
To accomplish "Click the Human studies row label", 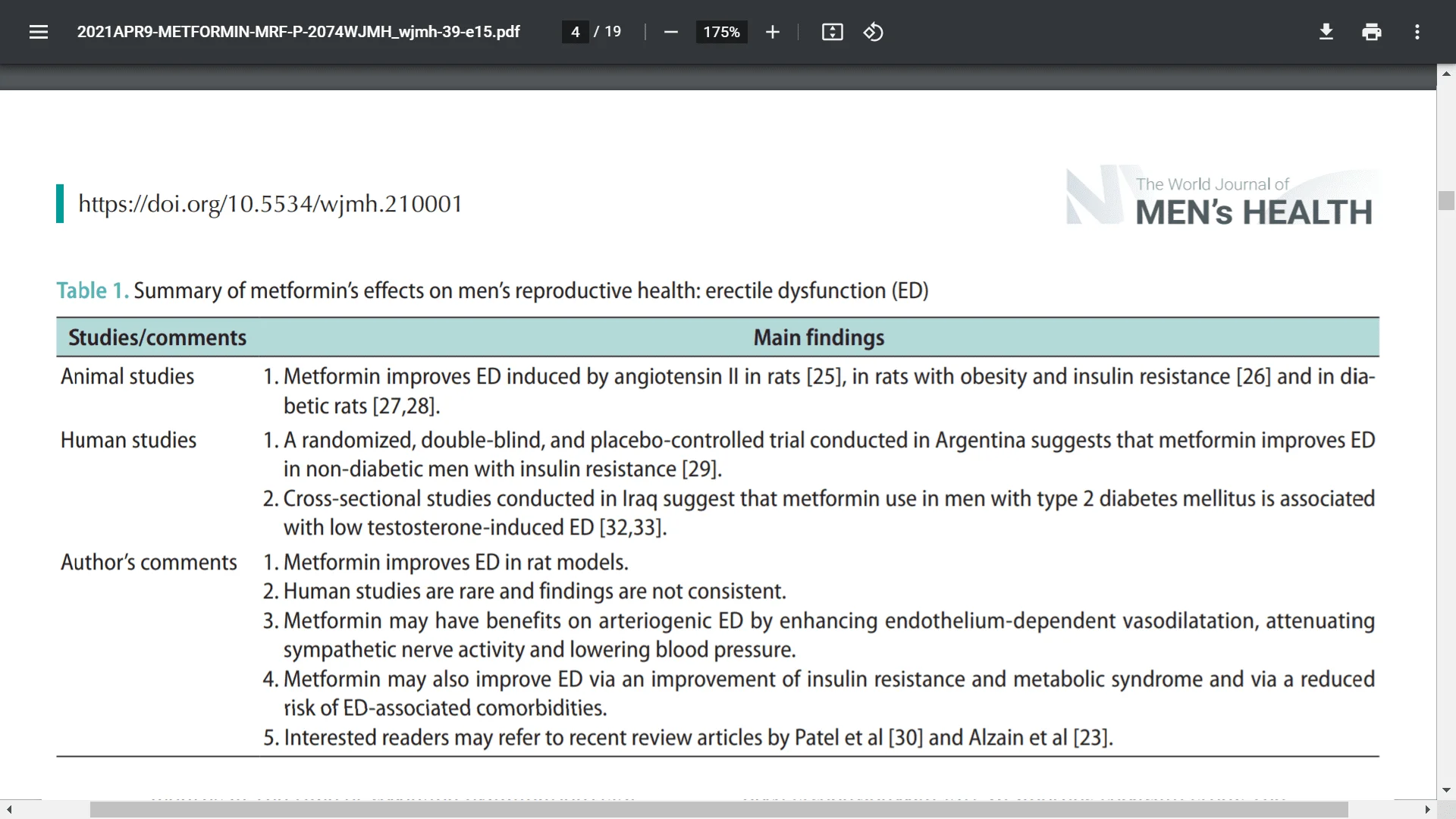I will pyautogui.click(x=128, y=440).
